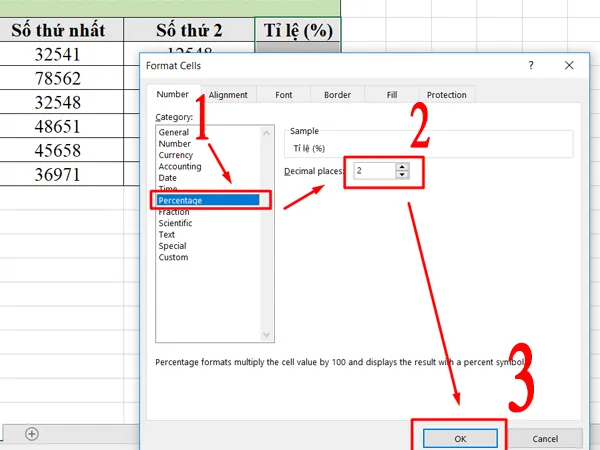Screen dimensions: 600x450
Task: Pick Scientific from category list
Action: 177,223
